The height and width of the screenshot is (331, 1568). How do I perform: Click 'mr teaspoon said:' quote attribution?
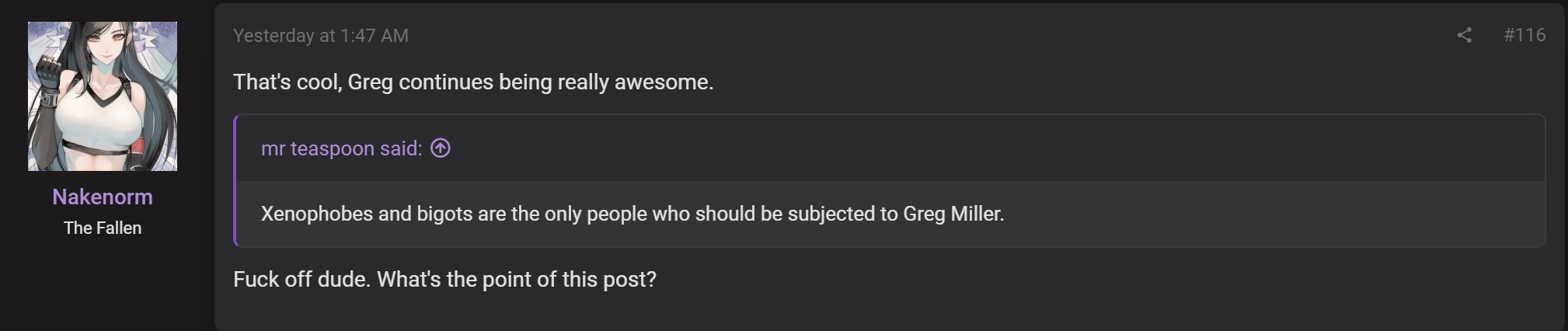pyautogui.click(x=342, y=148)
